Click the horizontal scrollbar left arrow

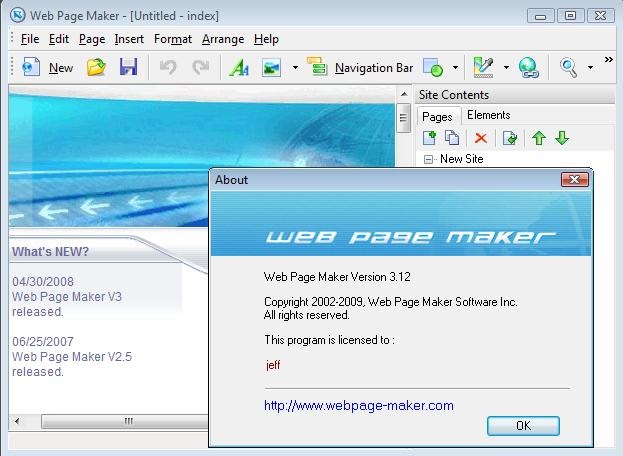(x=17, y=421)
